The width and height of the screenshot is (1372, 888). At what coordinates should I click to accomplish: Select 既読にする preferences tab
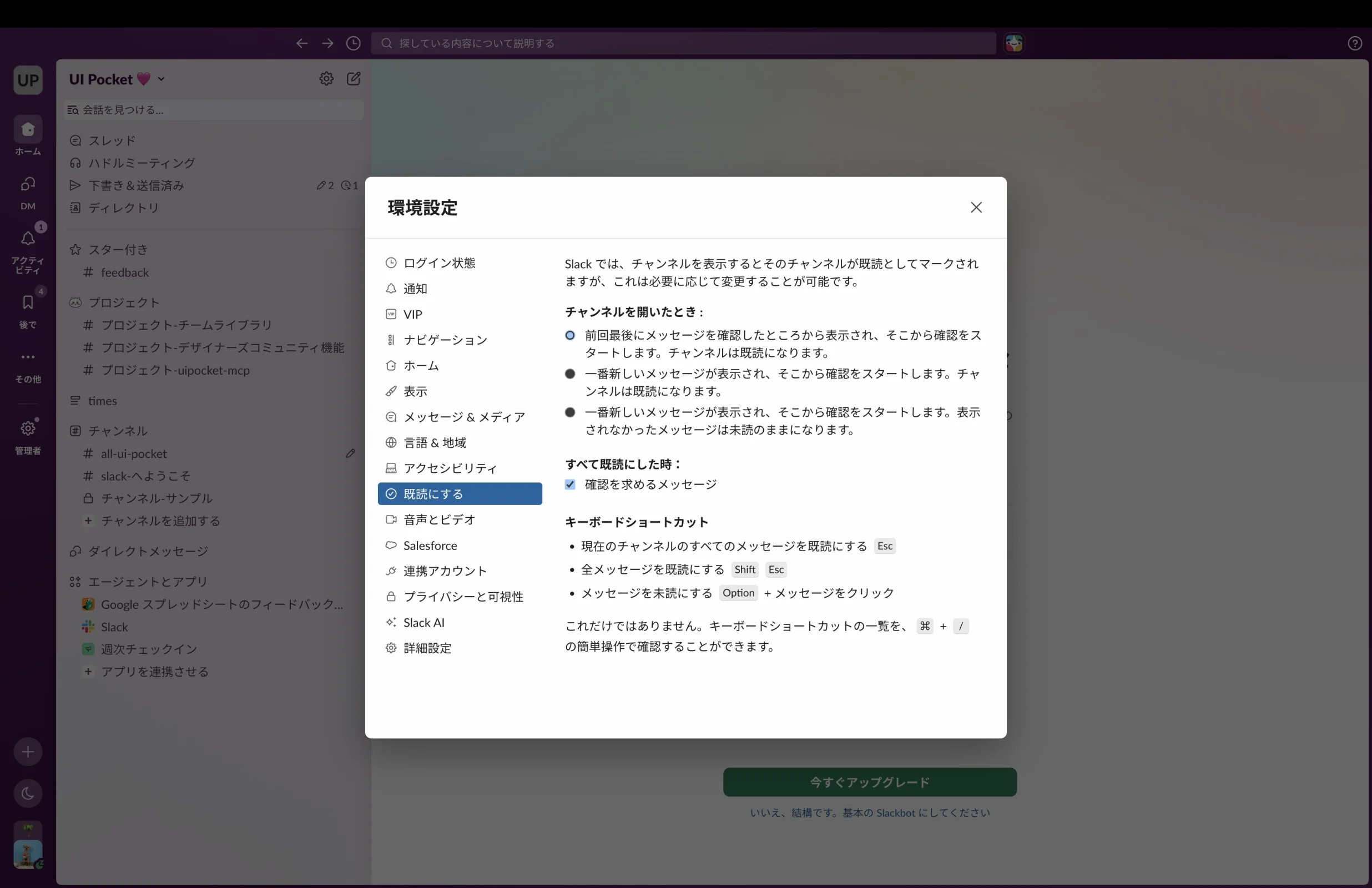[460, 493]
